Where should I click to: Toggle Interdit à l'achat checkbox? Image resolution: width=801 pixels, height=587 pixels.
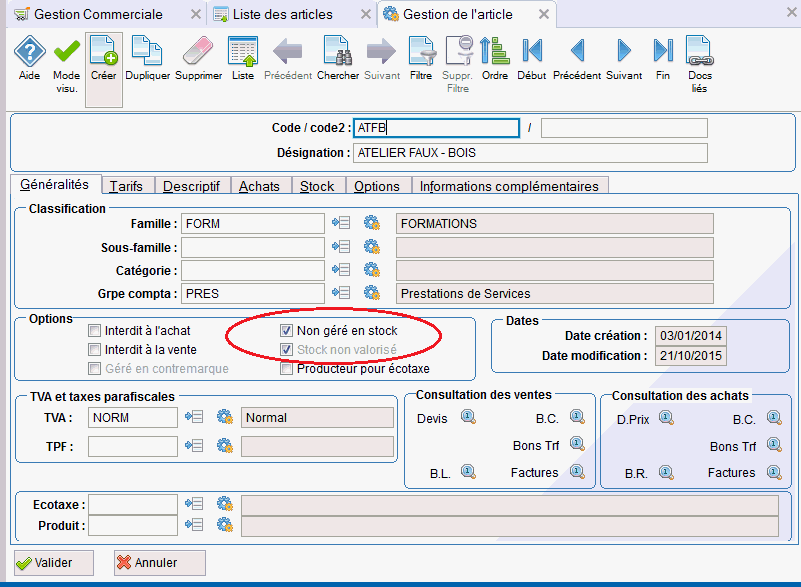pyautogui.click(x=94, y=331)
